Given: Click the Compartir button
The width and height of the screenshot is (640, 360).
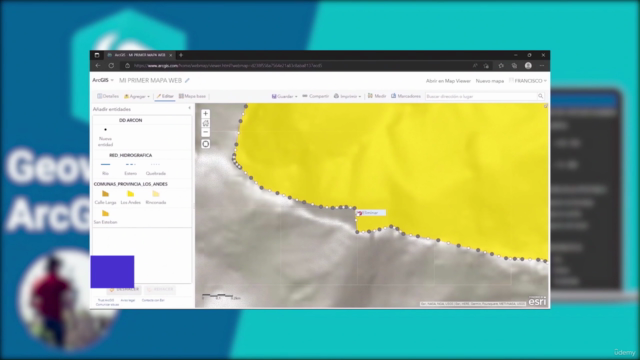Looking at the screenshot, I should click(316, 96).
